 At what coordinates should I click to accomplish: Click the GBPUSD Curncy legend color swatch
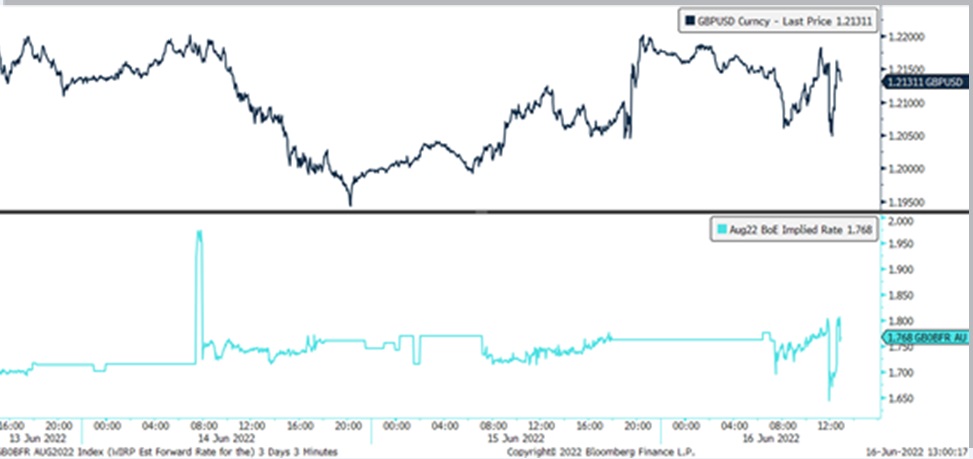point(688,20)
